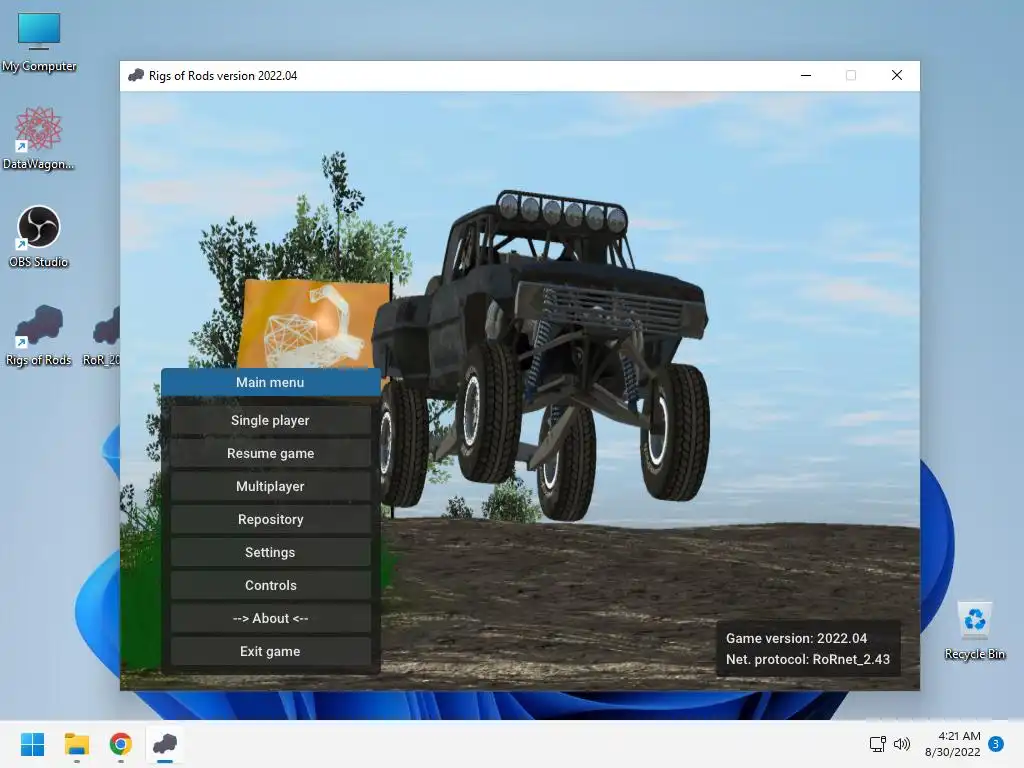The width and height of the screenshot is (1024, 768).
Task: Open Google Chrome from taskbar
Action: (x=121, y=744)
